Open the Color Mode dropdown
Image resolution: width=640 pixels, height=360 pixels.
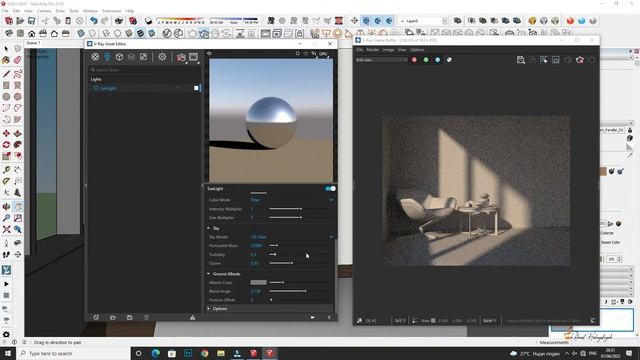(x=292, y=200)
